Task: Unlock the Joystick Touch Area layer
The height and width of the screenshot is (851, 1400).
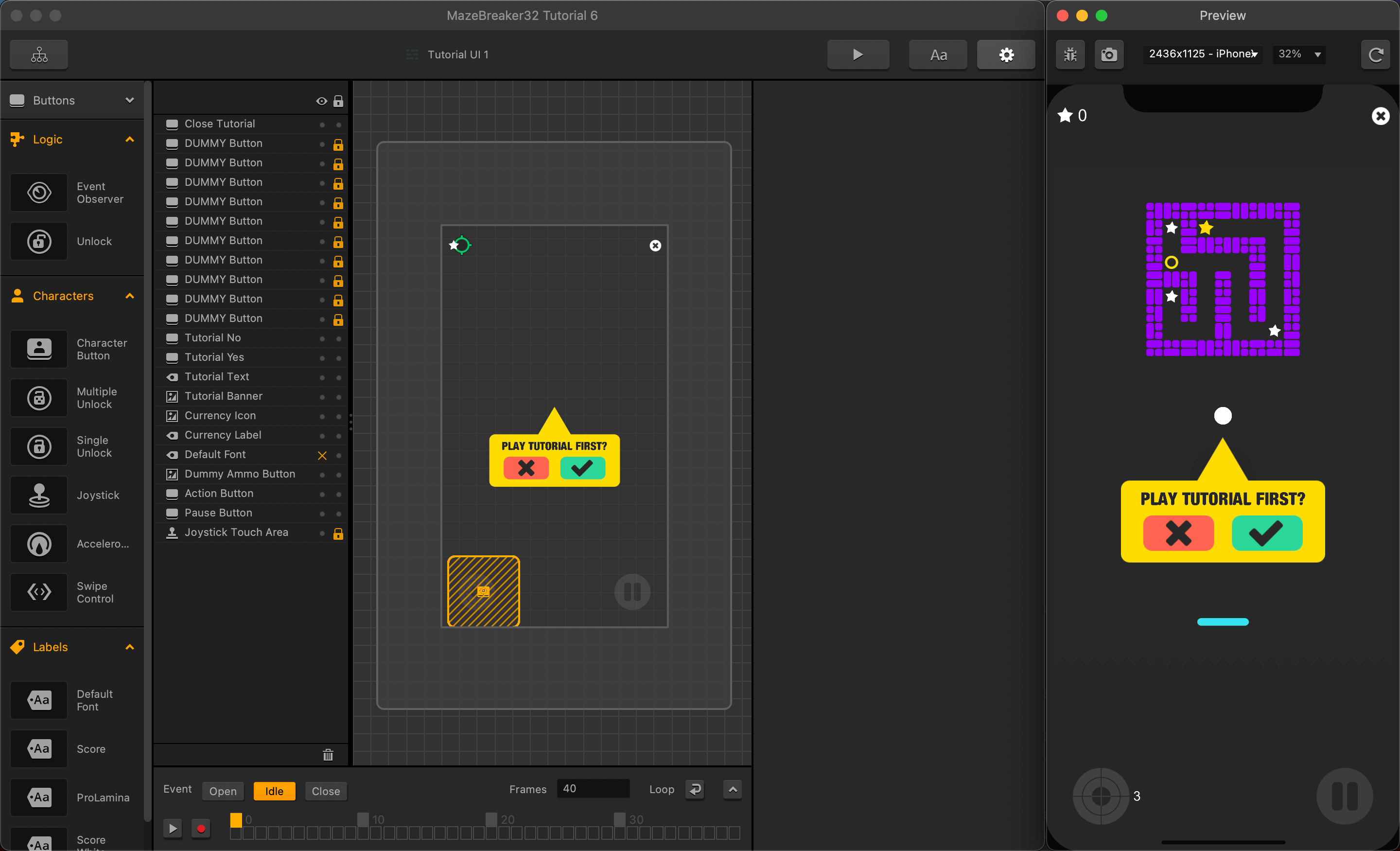Action: [x=338, y=533]
